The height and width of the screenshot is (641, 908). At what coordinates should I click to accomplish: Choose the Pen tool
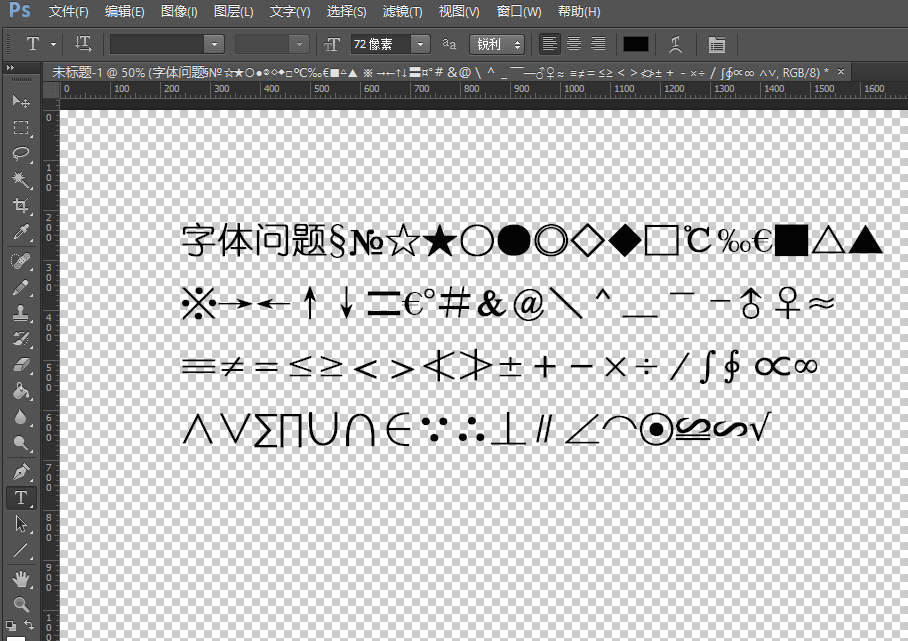tap(20, 471)
